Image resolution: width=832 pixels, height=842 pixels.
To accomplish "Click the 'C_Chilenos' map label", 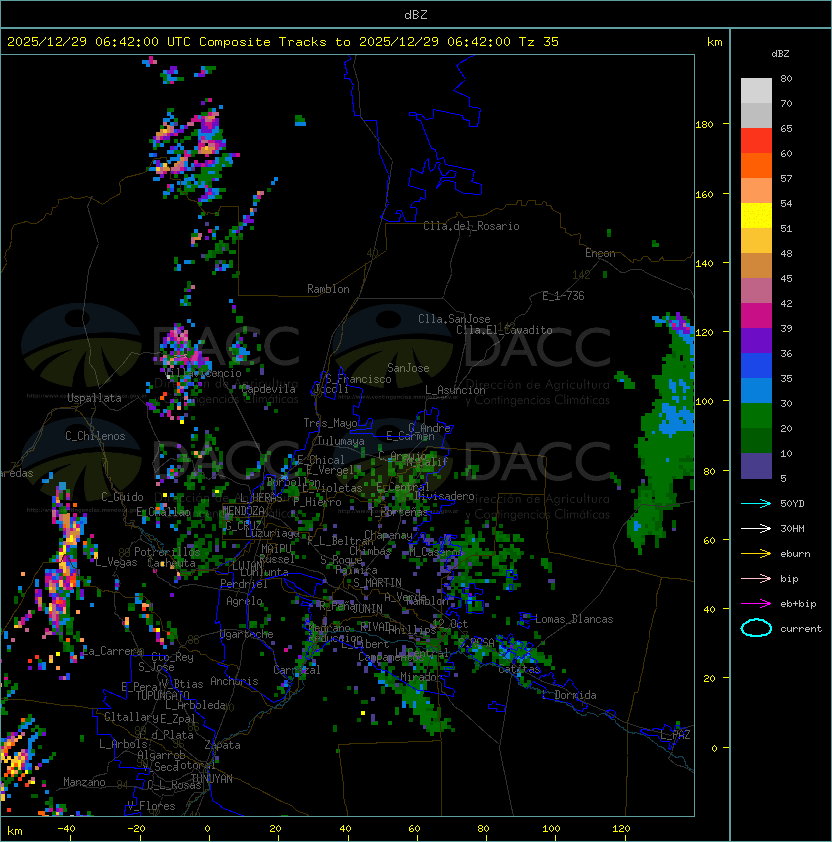I will 95,436.
